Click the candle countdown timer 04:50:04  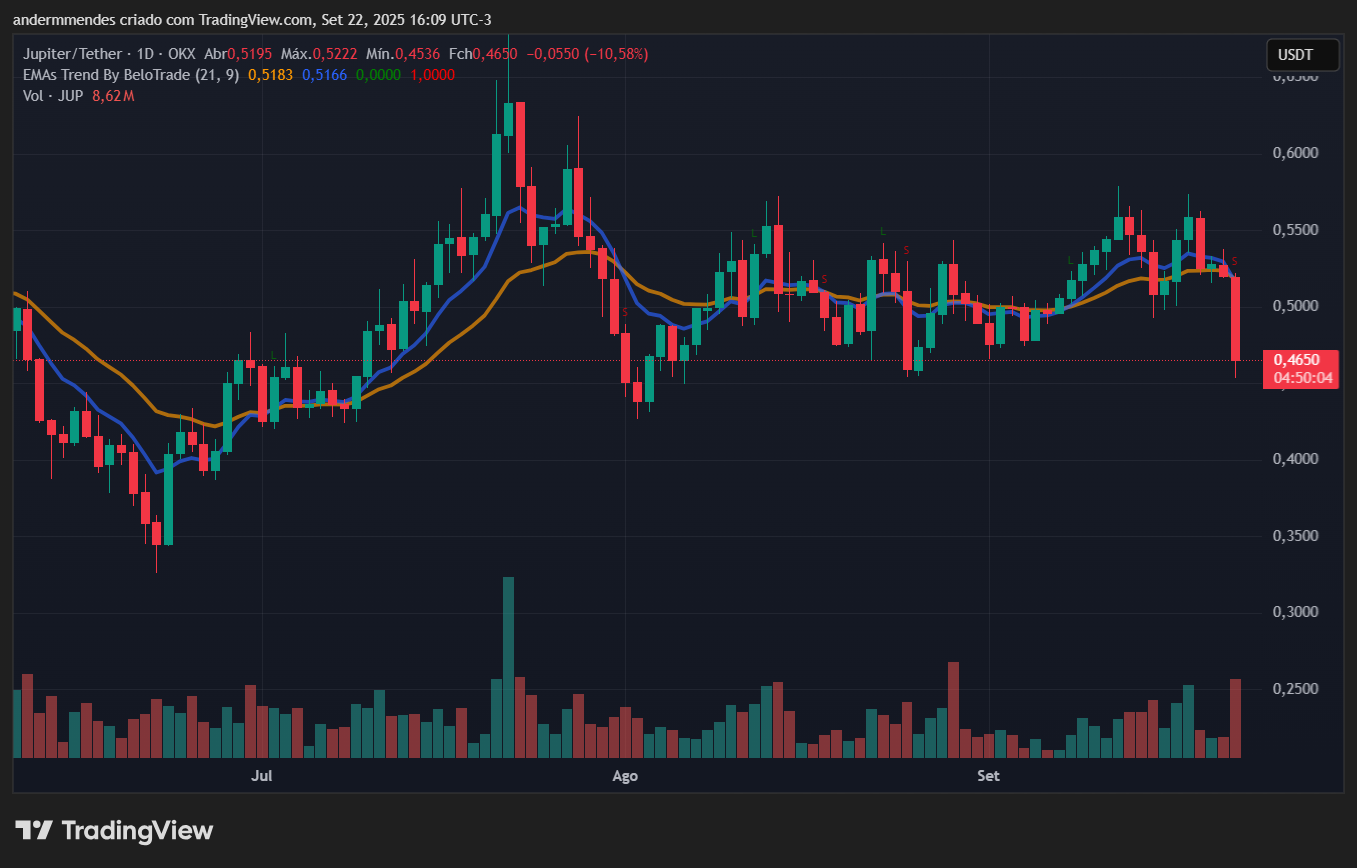(1300, 378)
